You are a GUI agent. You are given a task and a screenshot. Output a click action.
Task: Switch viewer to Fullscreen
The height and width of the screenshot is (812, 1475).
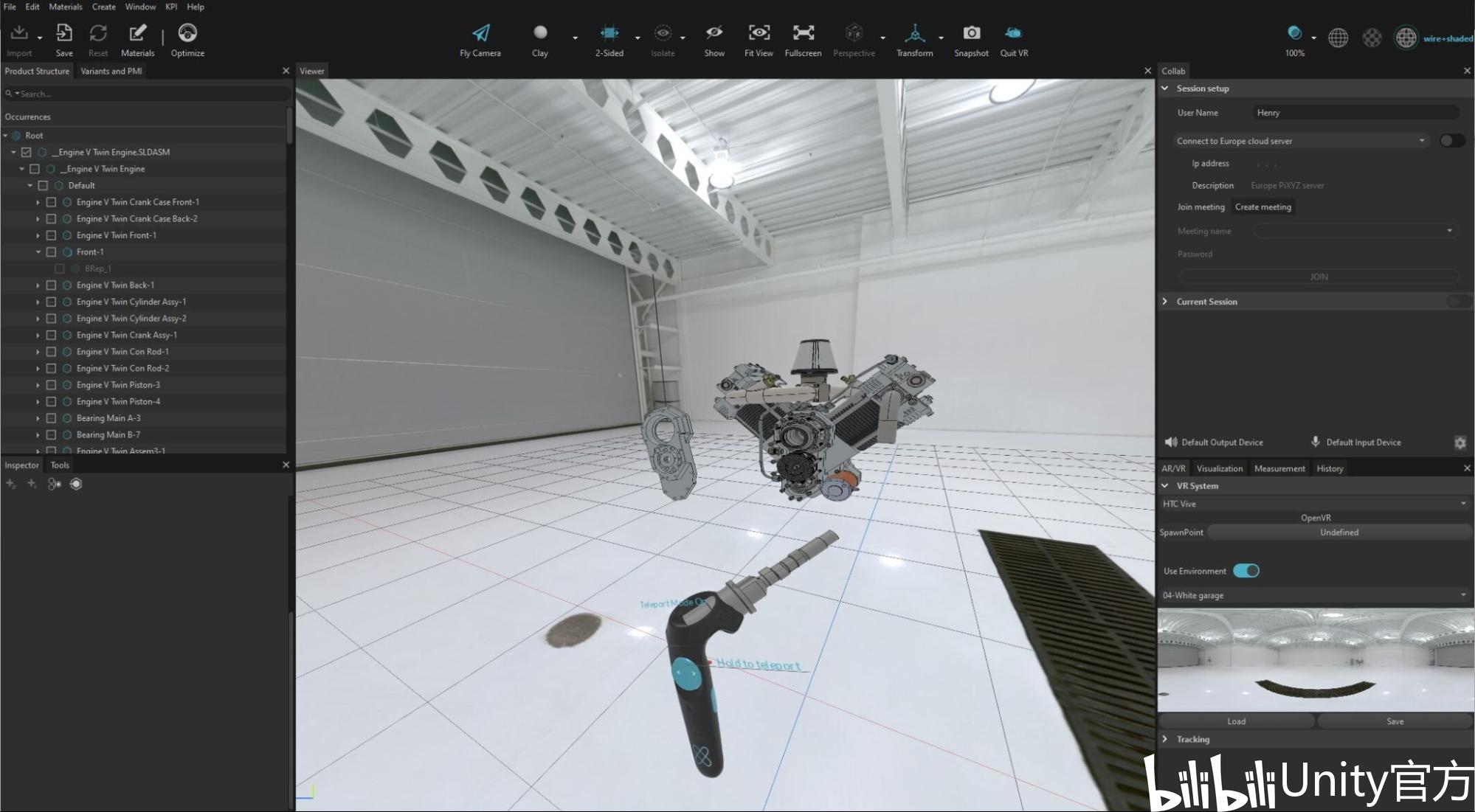[x=803, y=33]
